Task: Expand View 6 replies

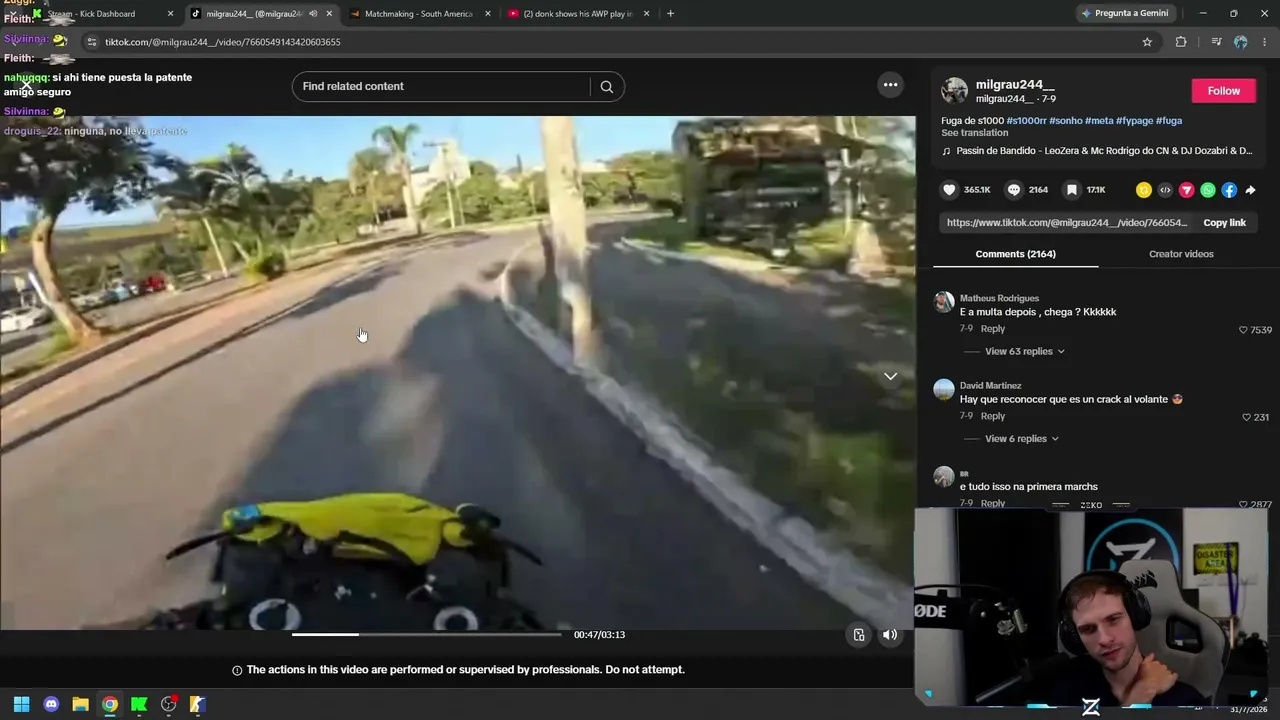Action: pos(1022,439)
